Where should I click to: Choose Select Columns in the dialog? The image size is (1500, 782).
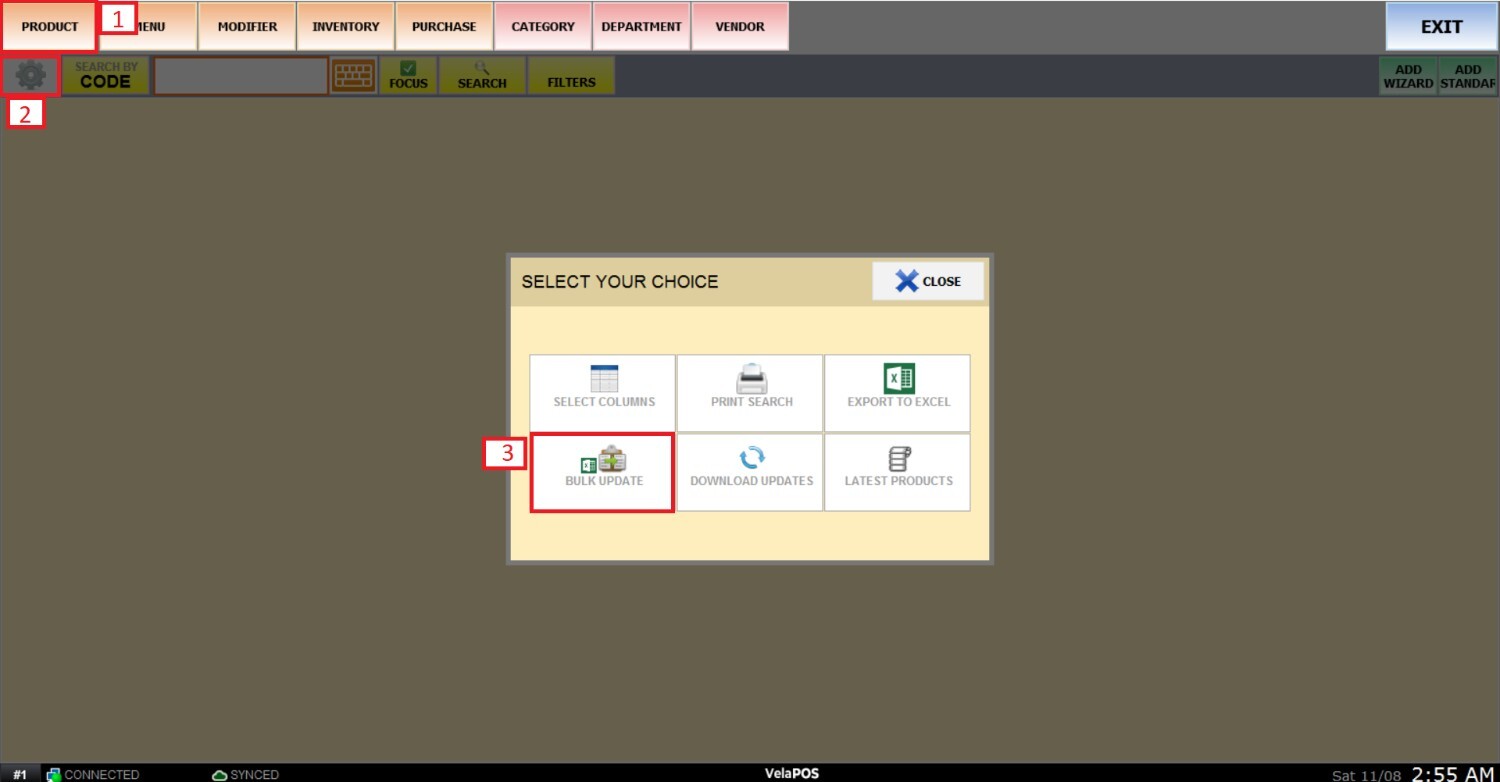coord(604,393)
